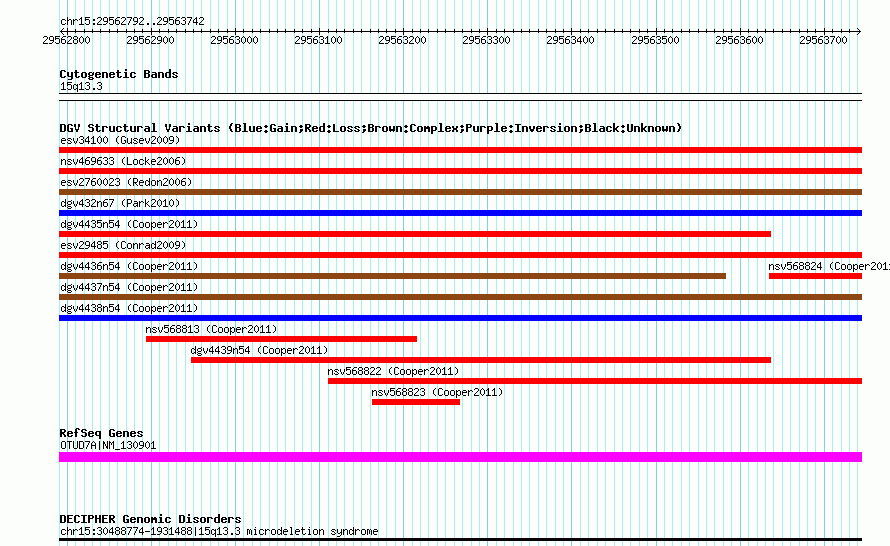
Task: Click the esv2760023 (Redon2006) brown complex bar
Action: [x=460, y=192]
